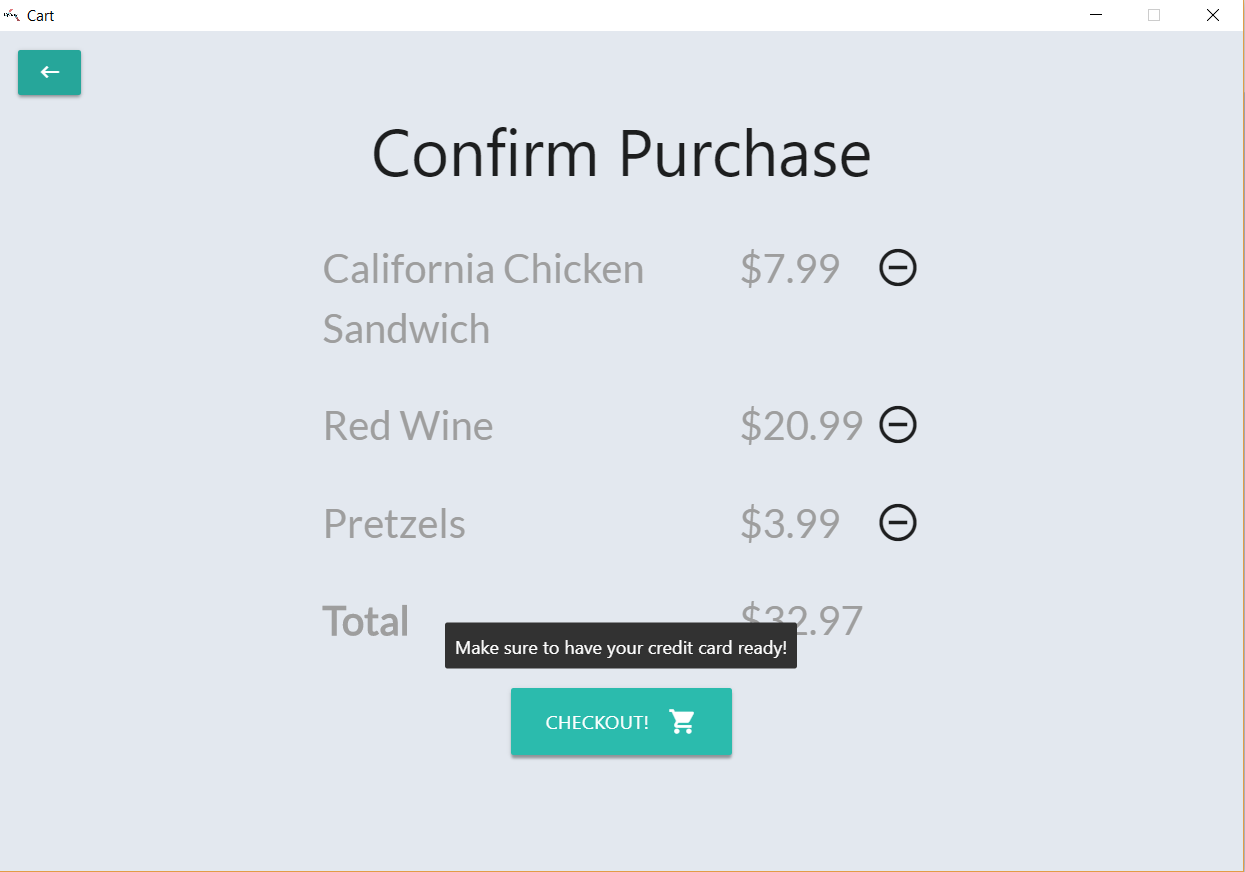Click the Cart title text in title bar
The width and height of the screenshot is (1245, 872).
[41, 16]
